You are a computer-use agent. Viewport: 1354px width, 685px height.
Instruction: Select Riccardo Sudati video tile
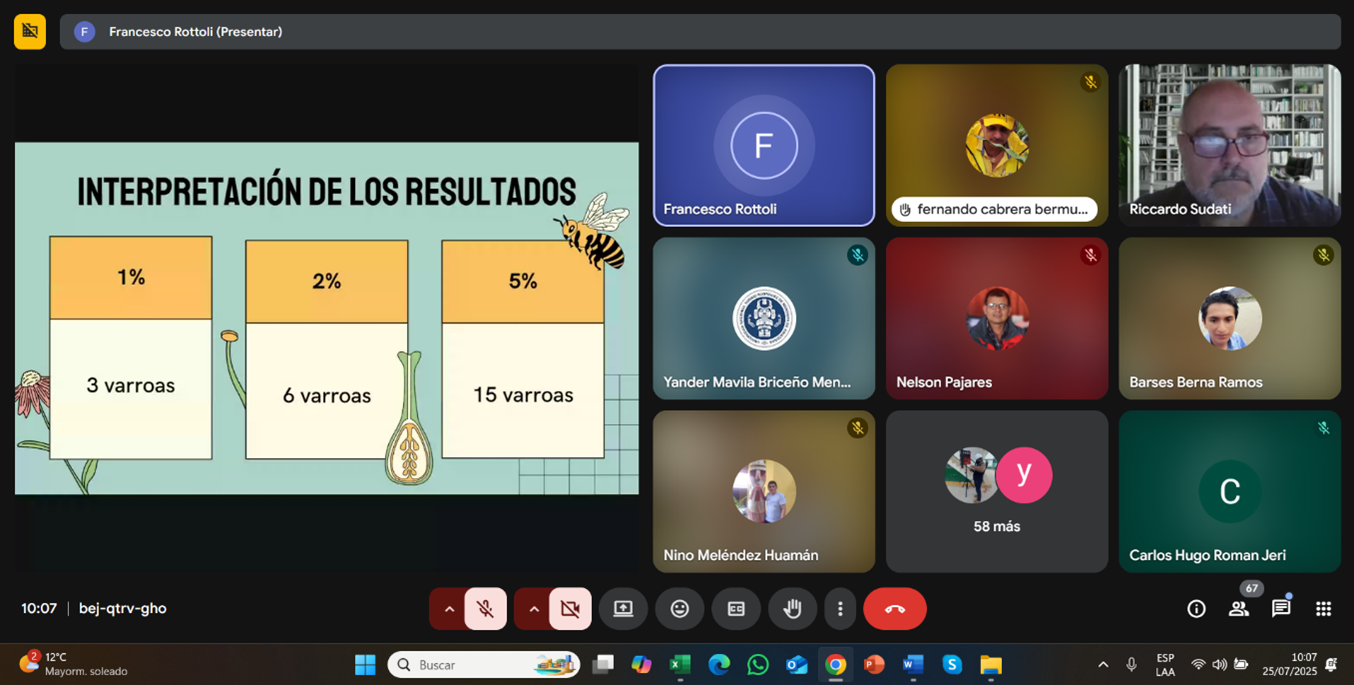click(1229, 145)
